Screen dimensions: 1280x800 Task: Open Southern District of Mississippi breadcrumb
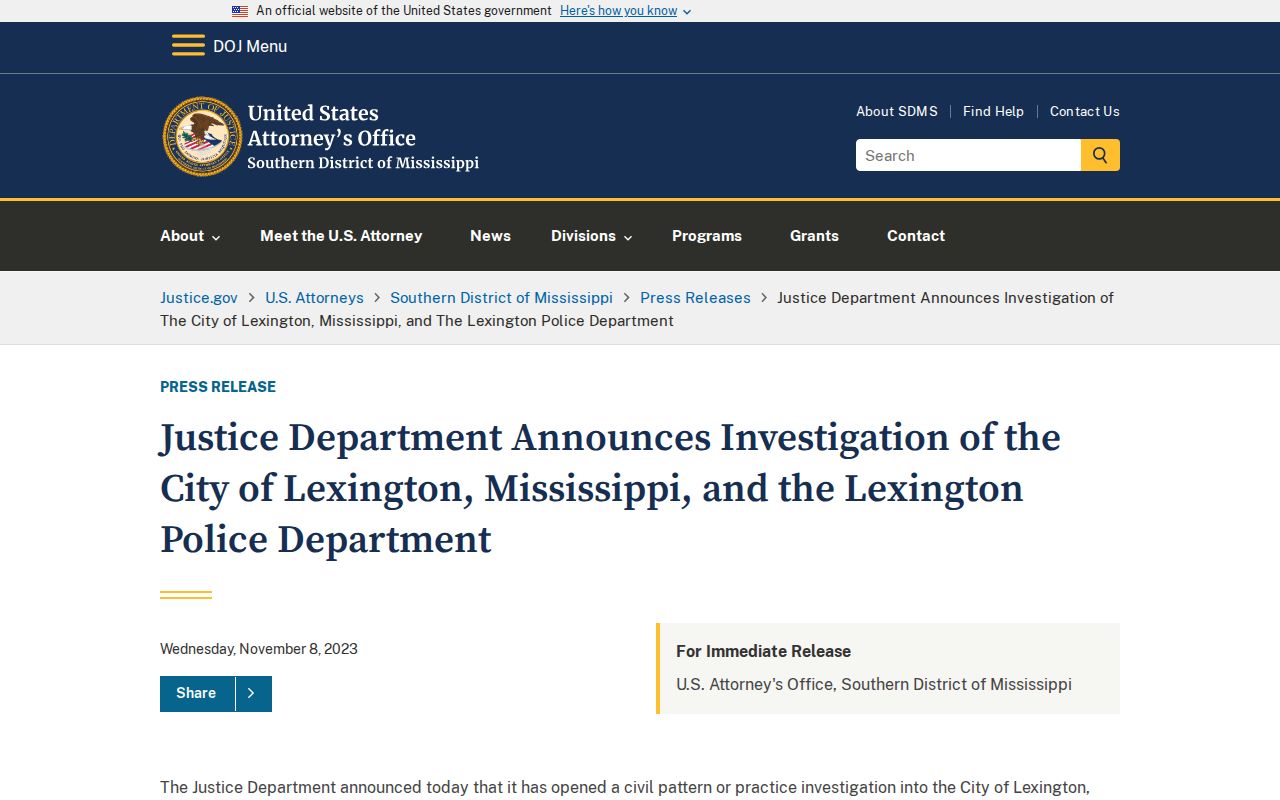[x=501, y=297]
